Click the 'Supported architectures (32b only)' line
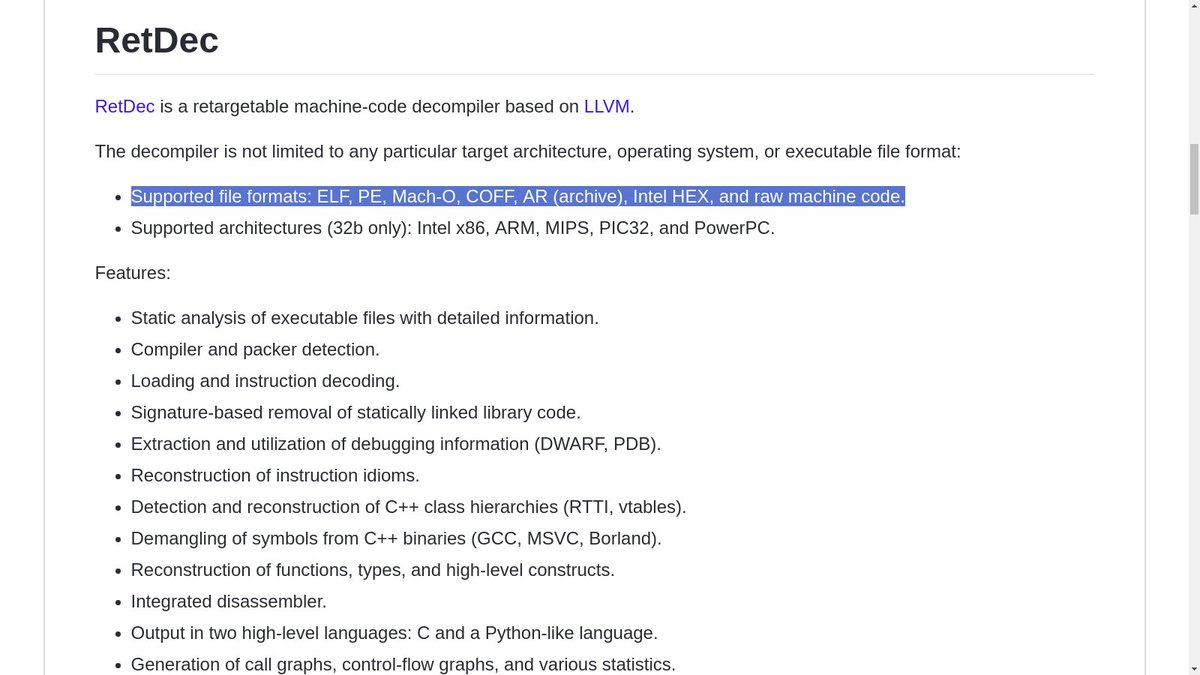 pyautogui.click(x=453, y=228)
